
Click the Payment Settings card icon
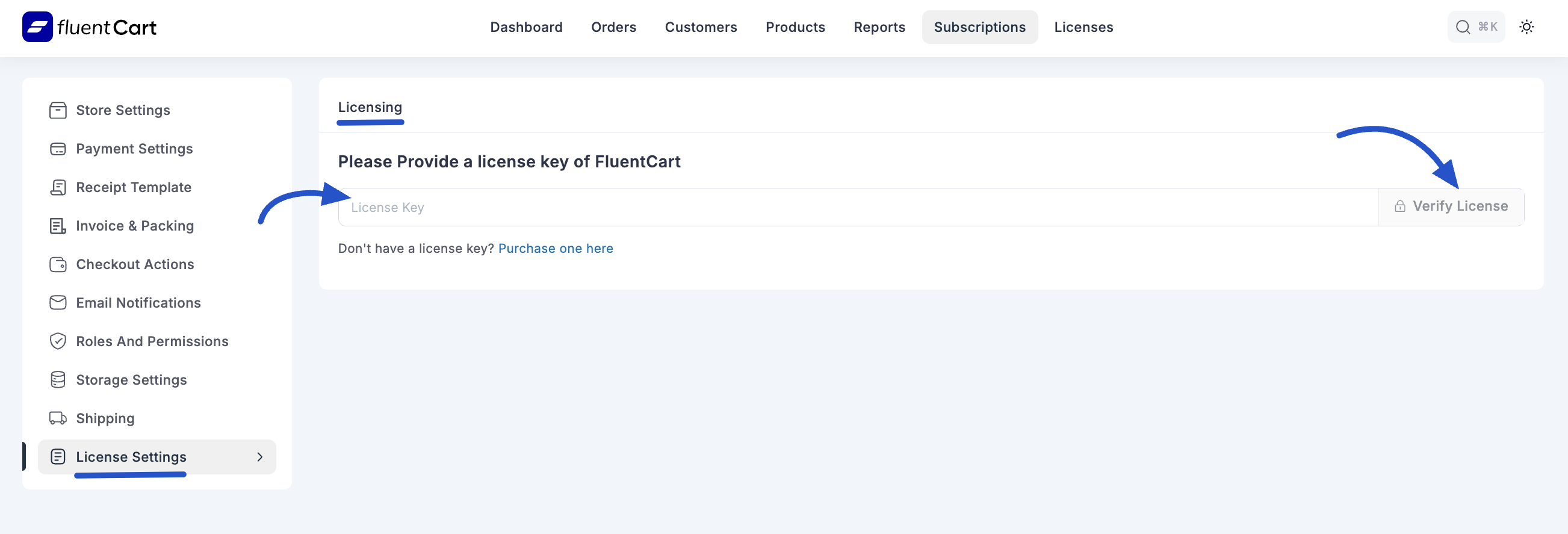(58, 149)
